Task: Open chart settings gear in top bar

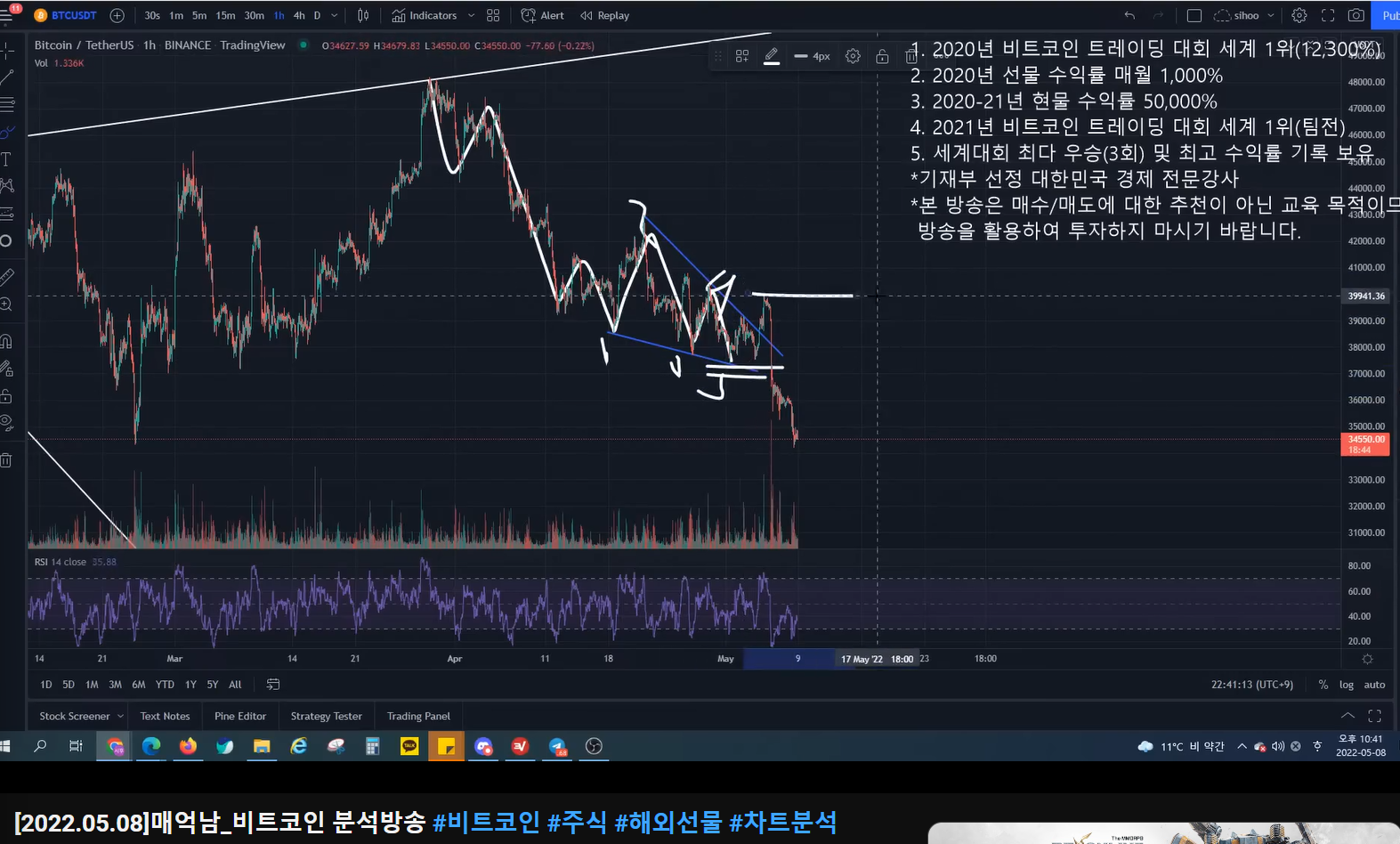Action: (x=1299, y=15)
